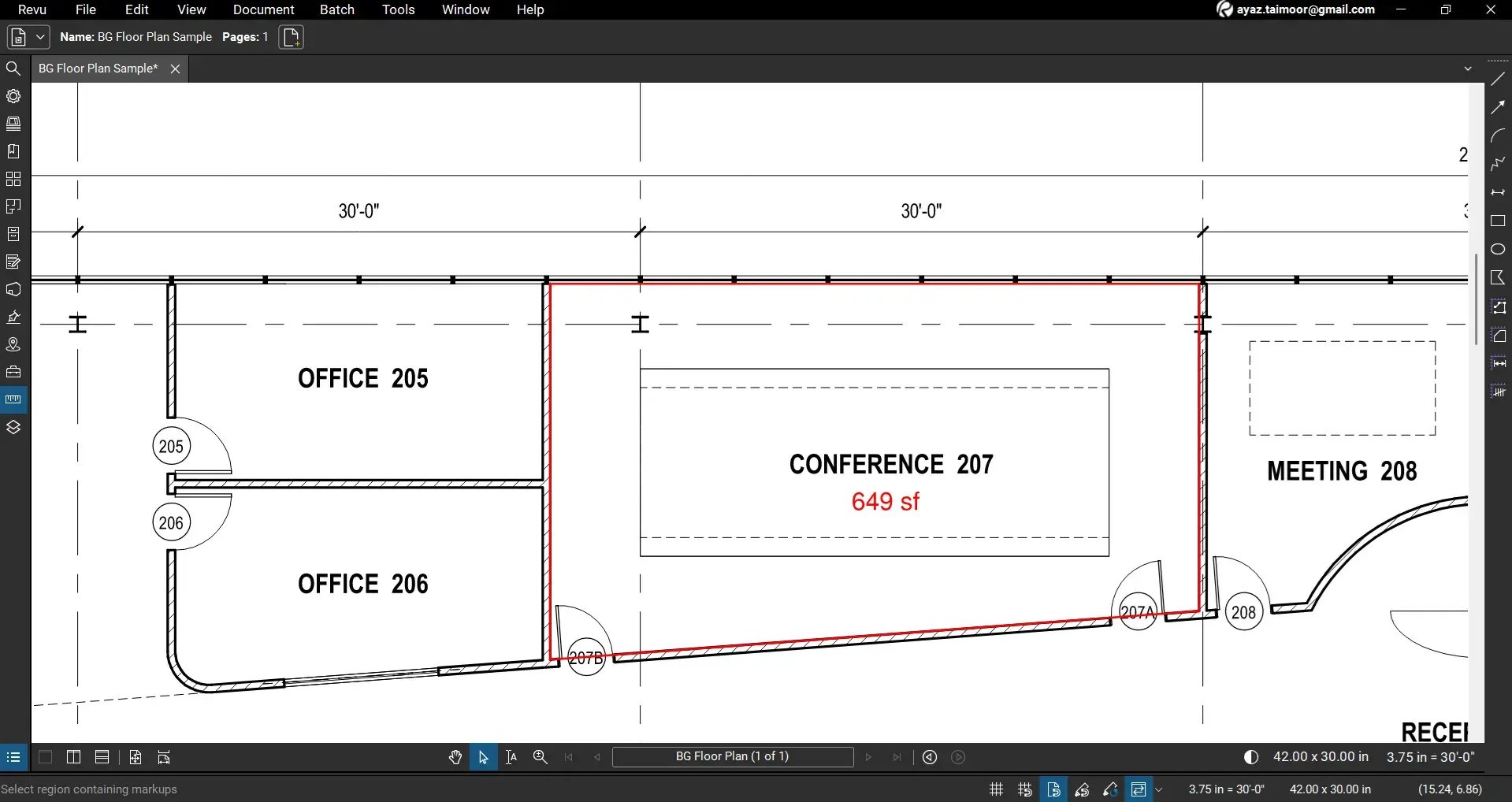Image resolution: width=1512 pixels, height=802 pixels.
Task: Go to previous view
Action: click(930, 757)
